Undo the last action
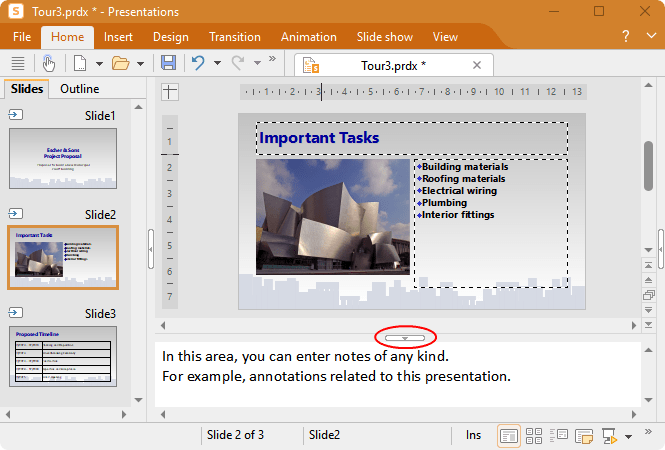Viewport: 665px width, 450px height. pos(198,63)
